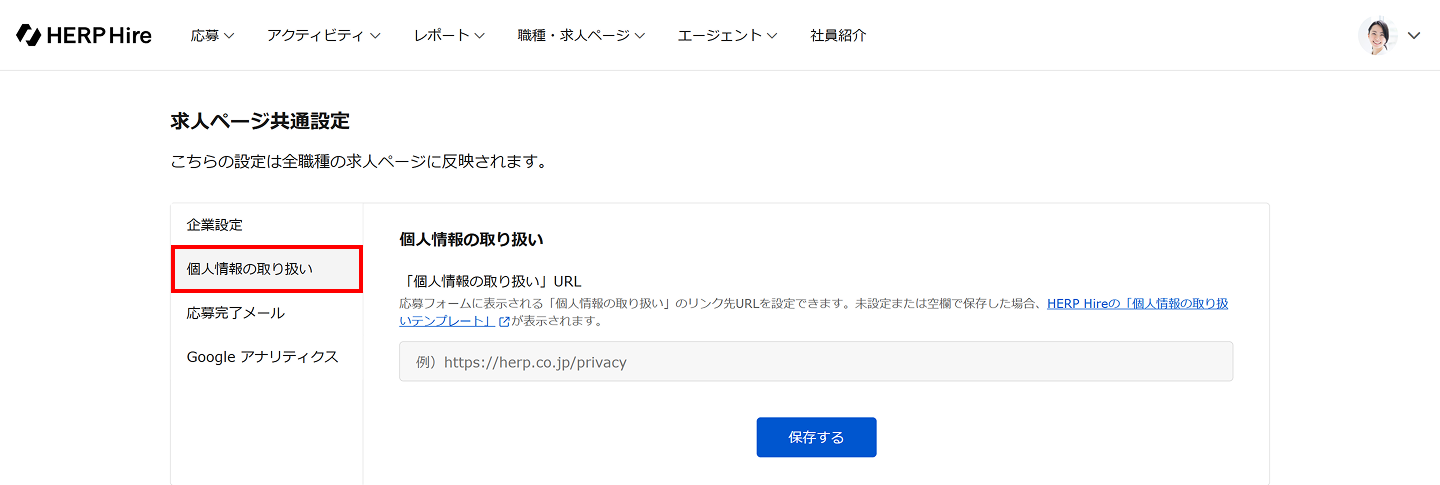Go to 社員紹介 page
This screenshot has height=485, width=1440.
point(838,35)
